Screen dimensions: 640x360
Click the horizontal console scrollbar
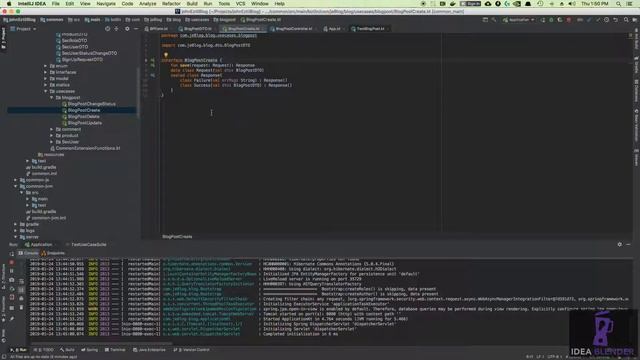point(102,344)
